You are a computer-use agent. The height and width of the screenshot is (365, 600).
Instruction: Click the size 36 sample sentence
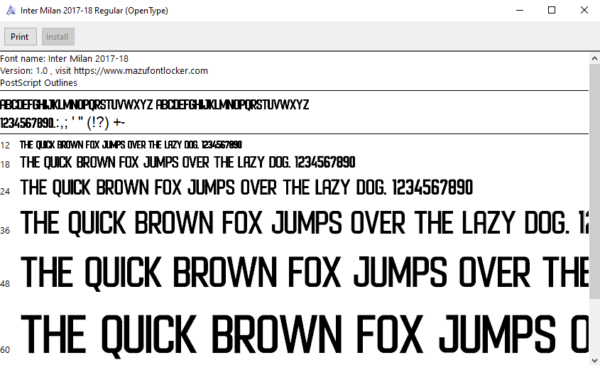click(x=304, y=223)
